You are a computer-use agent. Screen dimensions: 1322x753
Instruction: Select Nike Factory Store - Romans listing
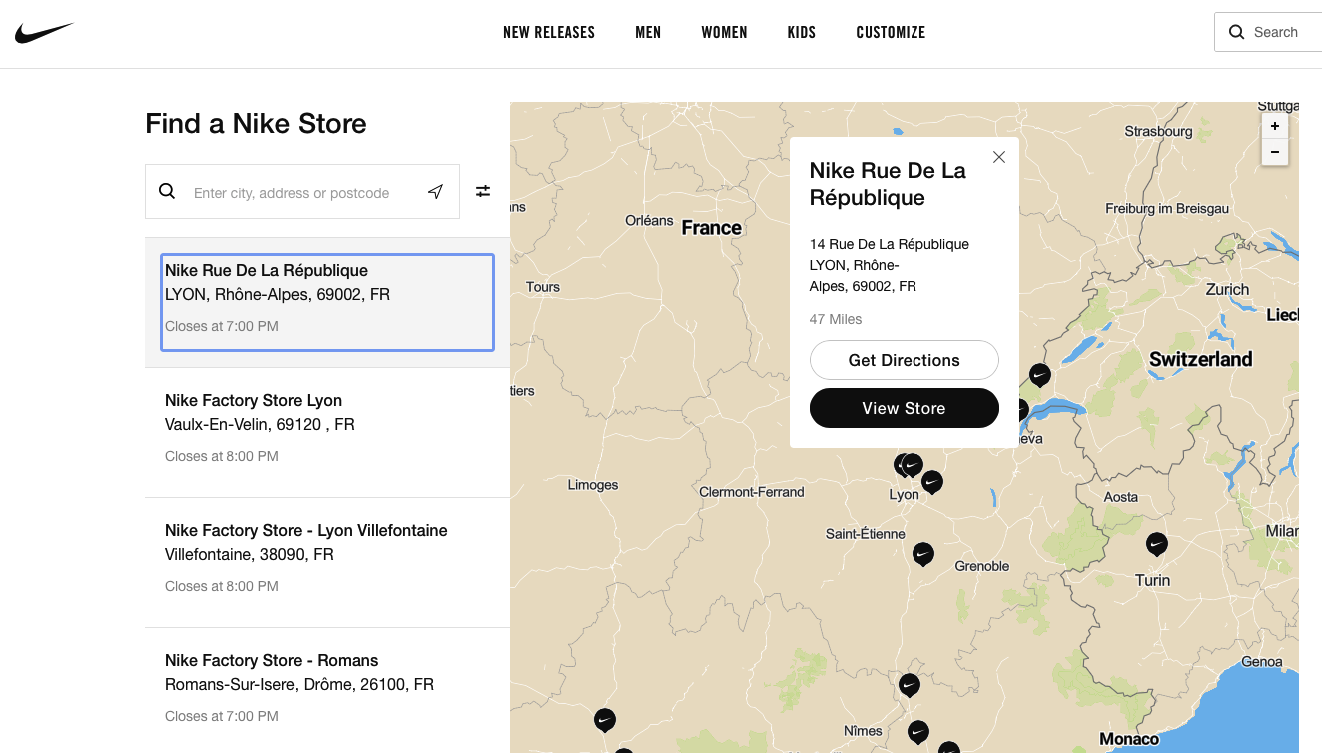point(327,690)
